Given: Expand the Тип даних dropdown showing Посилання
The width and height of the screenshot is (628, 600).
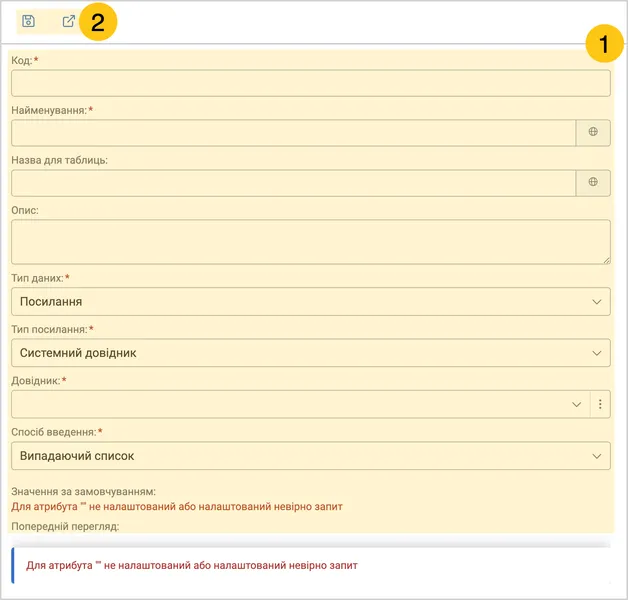Looking at the screenshot, I should click(311, 301).
